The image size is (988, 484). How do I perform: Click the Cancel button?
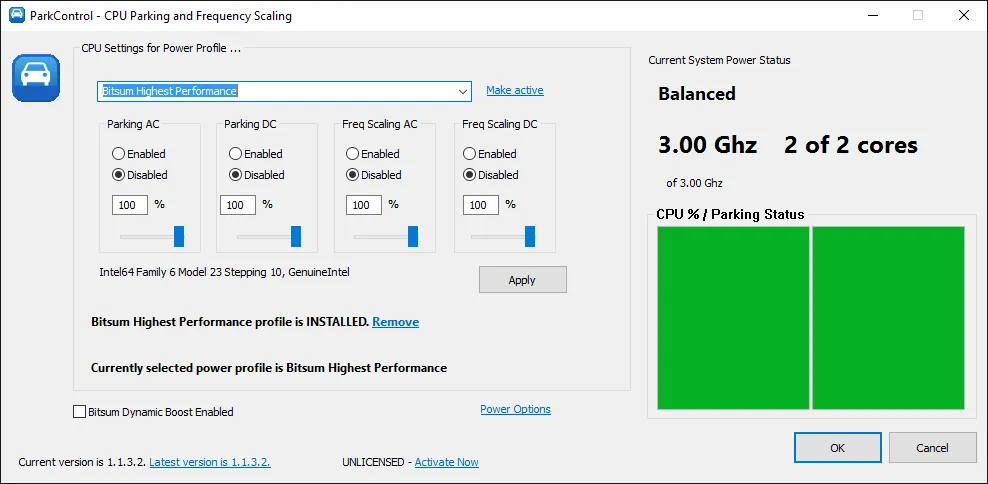932,448
